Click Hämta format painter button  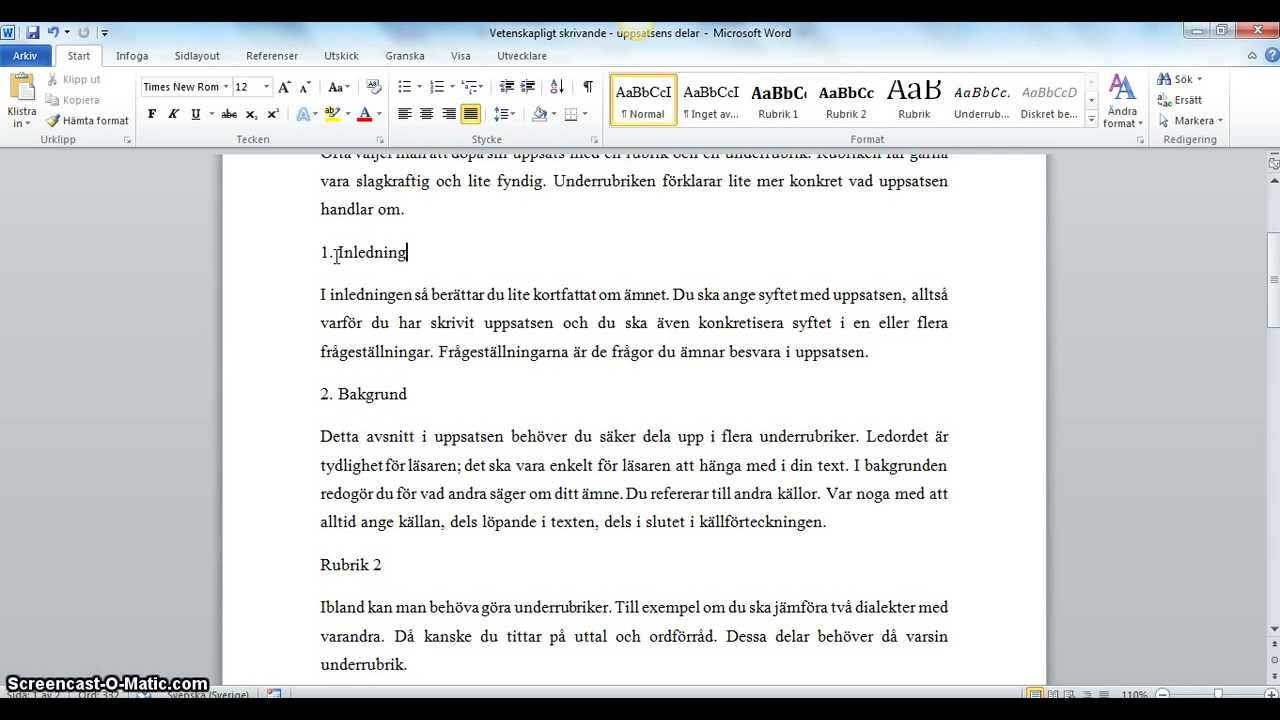coord(87,121)
